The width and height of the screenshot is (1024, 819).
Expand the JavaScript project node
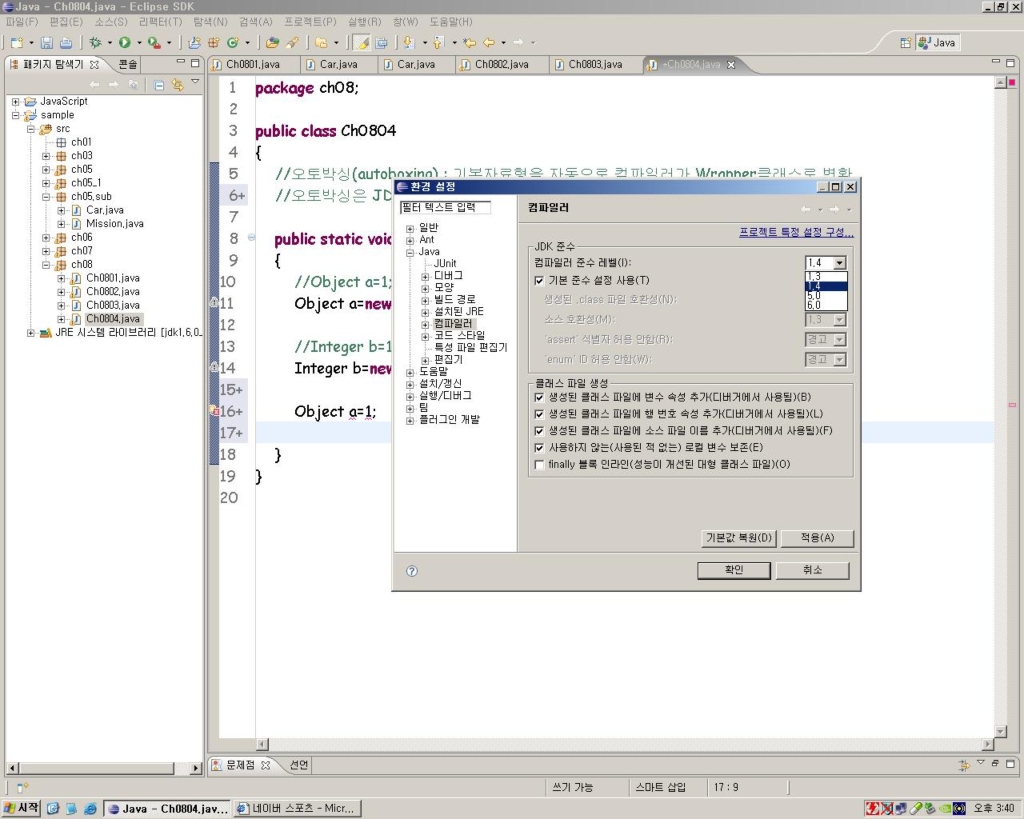click(15, 101)
